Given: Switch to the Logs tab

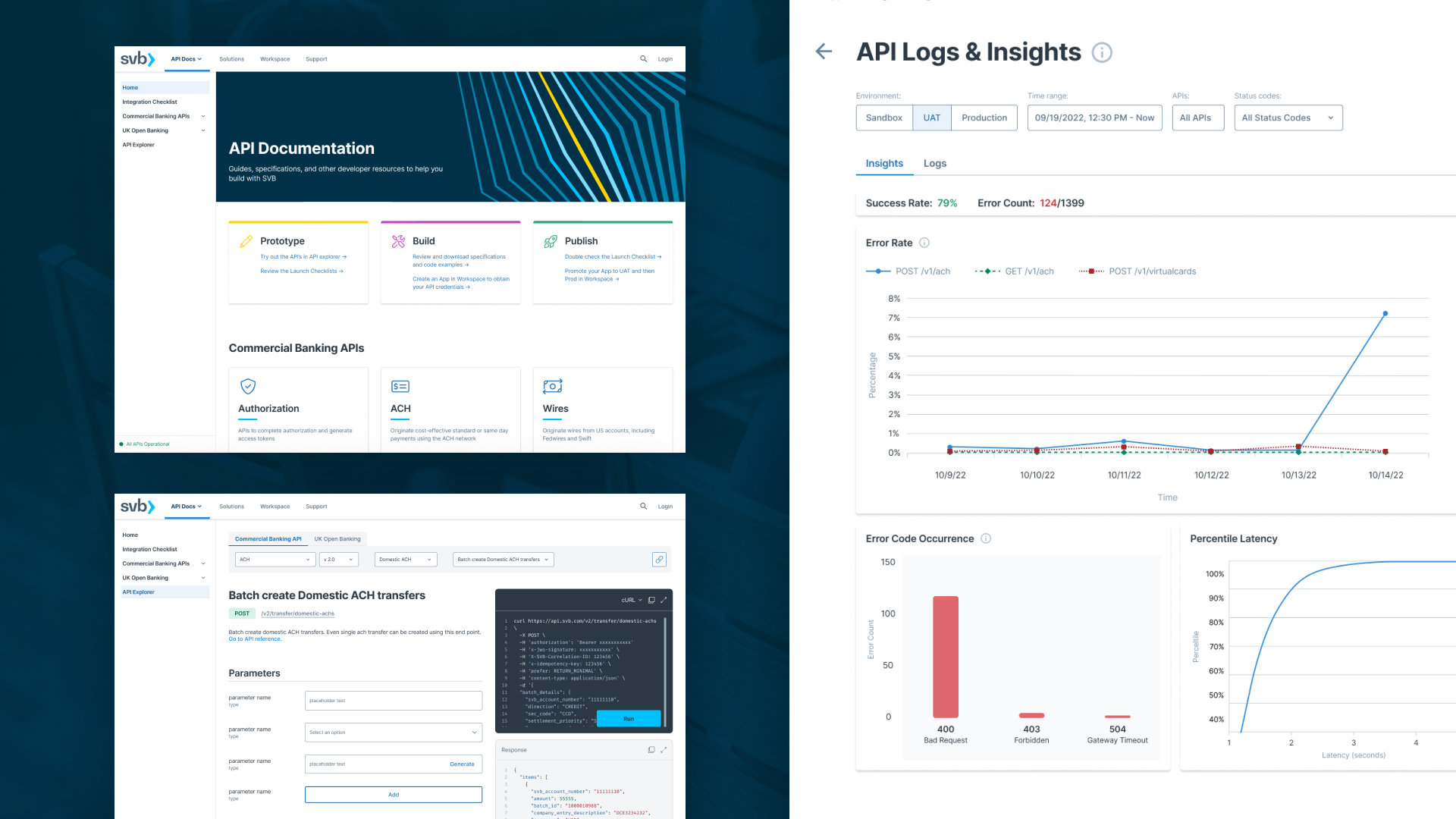Looking at the screenshot, I should click(x=934, y=163).
